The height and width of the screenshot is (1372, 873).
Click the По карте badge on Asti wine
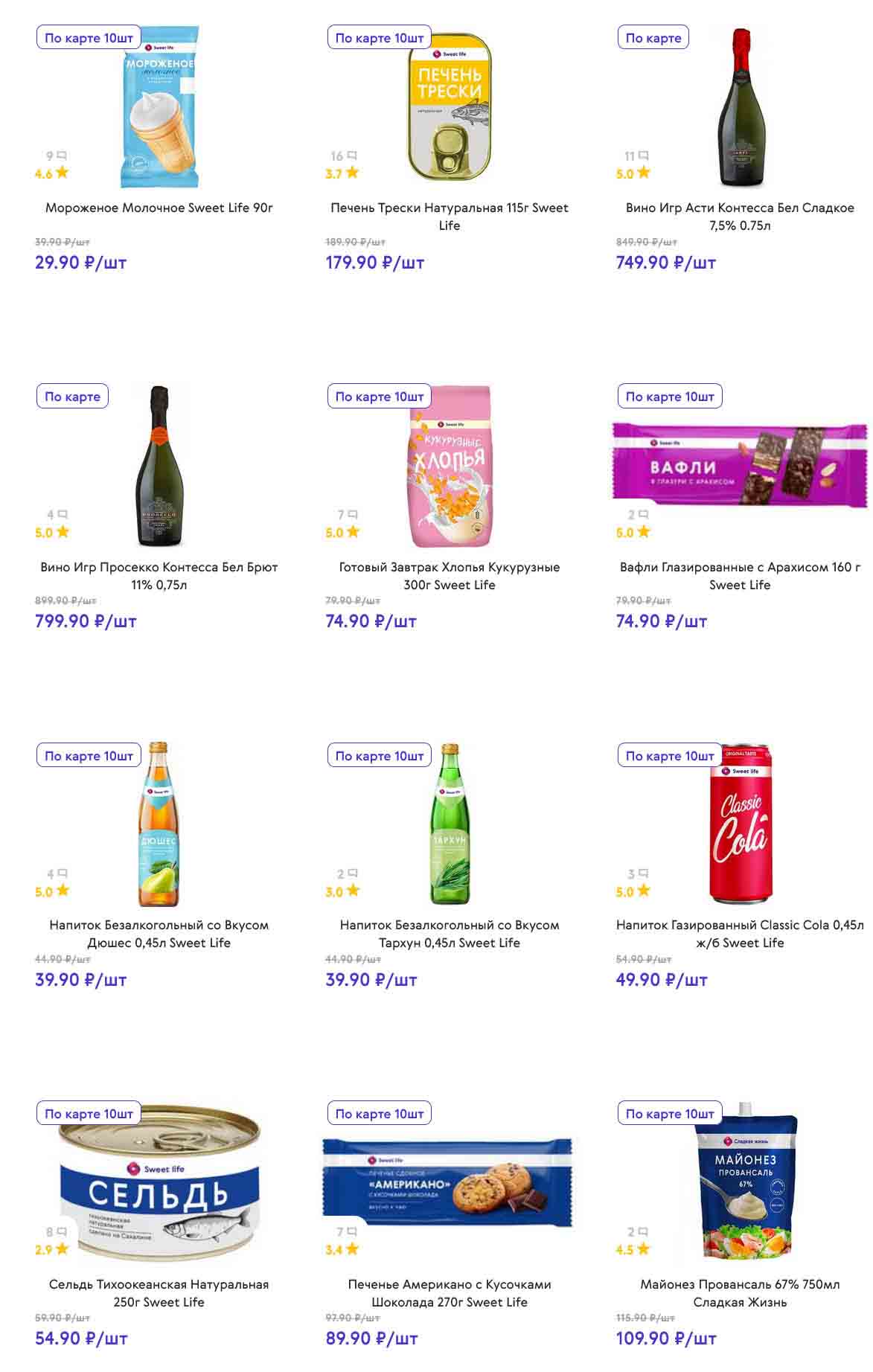(x=653, y=38)
